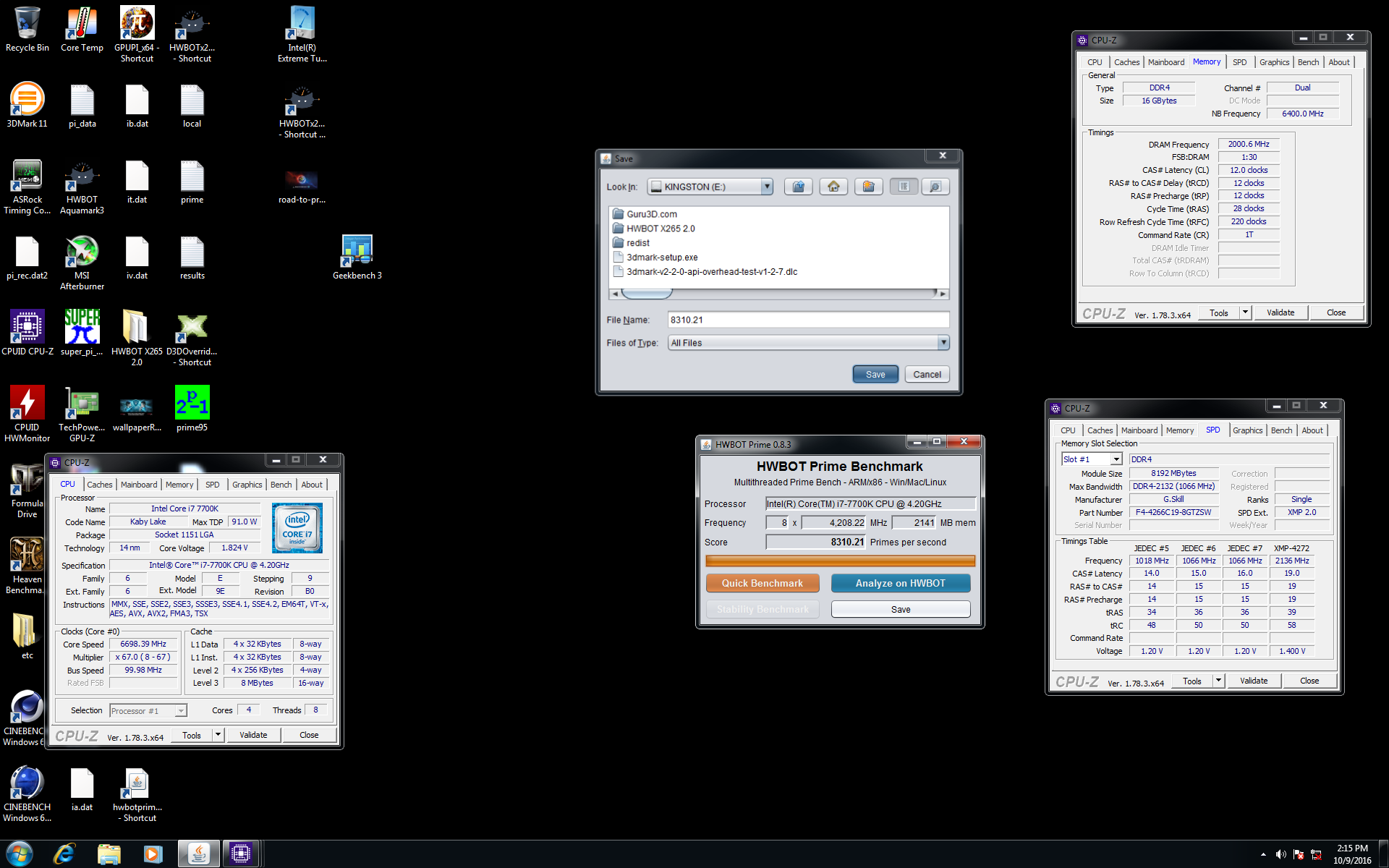Click the file list scrollbar right arrow
This screenshot has width=1389, height=868.
pos(943,294)
